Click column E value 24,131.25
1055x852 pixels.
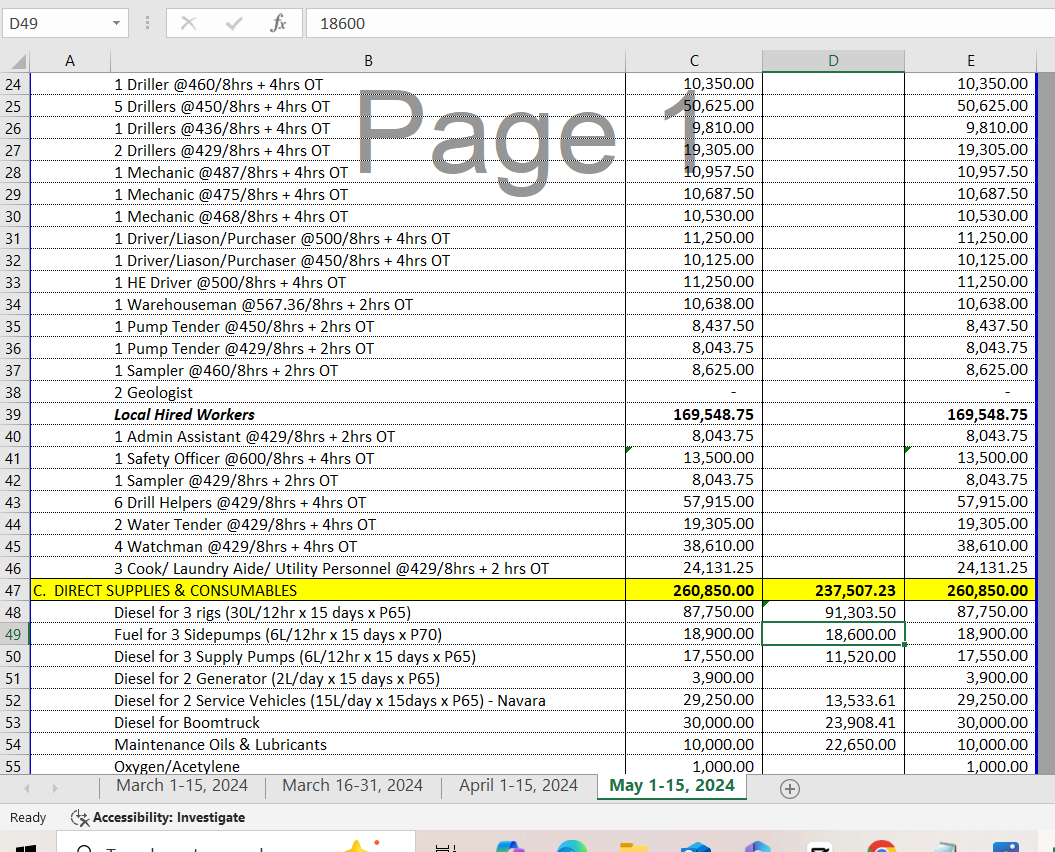click(x=970, y=569)
